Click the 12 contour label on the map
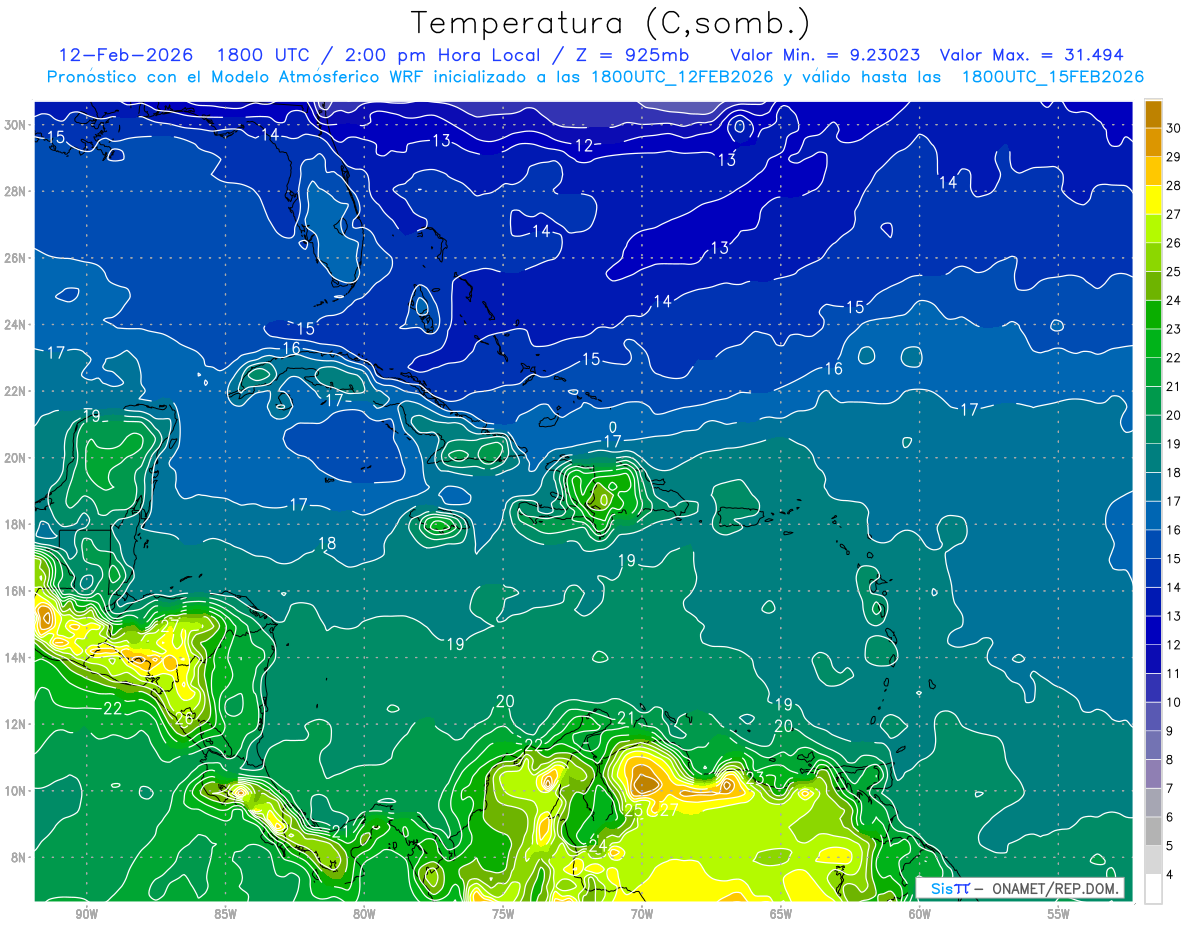The height and width of the screenshot is (927, 1200). coord(584,146)
